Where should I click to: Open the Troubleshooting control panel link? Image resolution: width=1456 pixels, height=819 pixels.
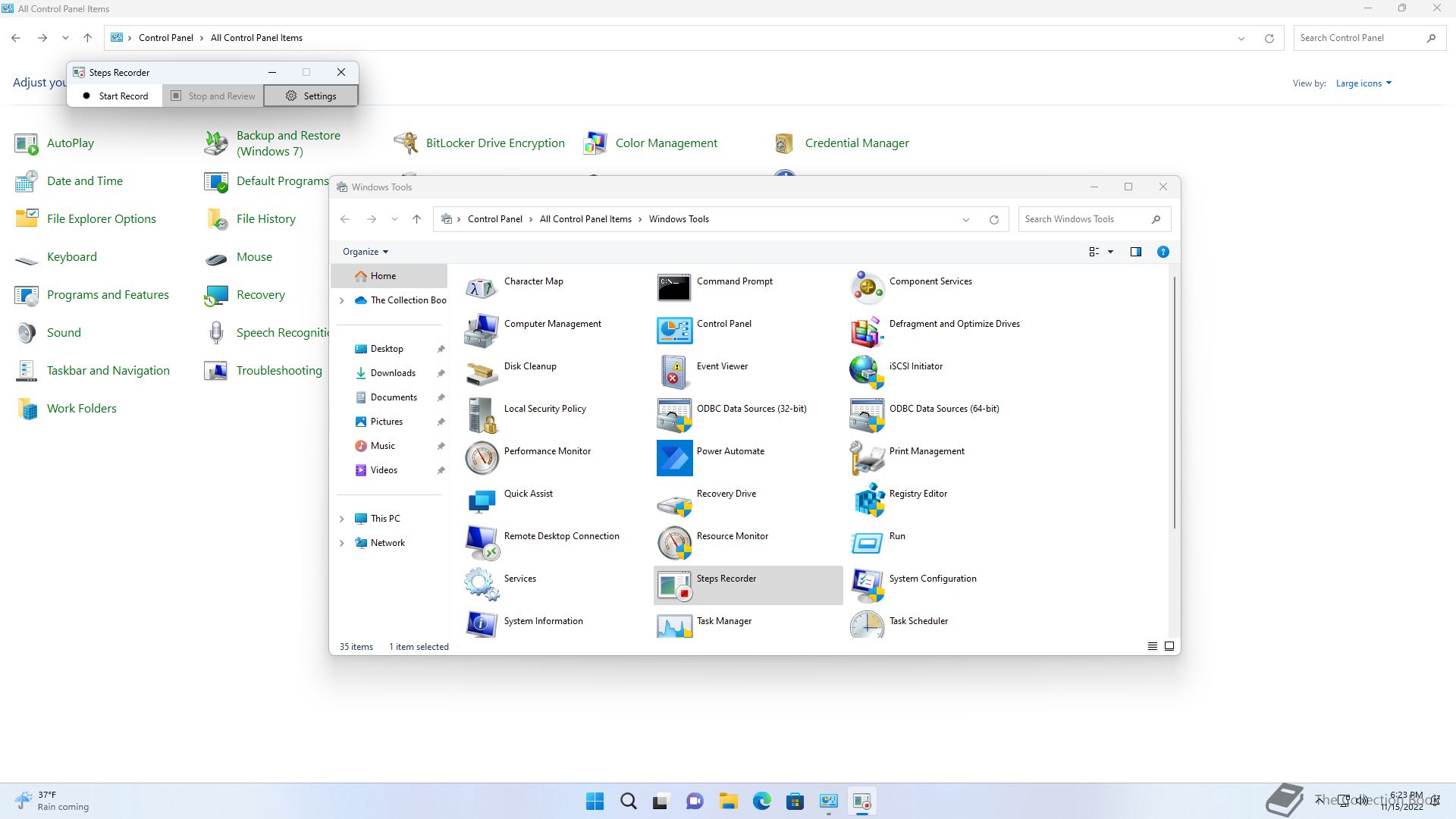pos(278,371)
